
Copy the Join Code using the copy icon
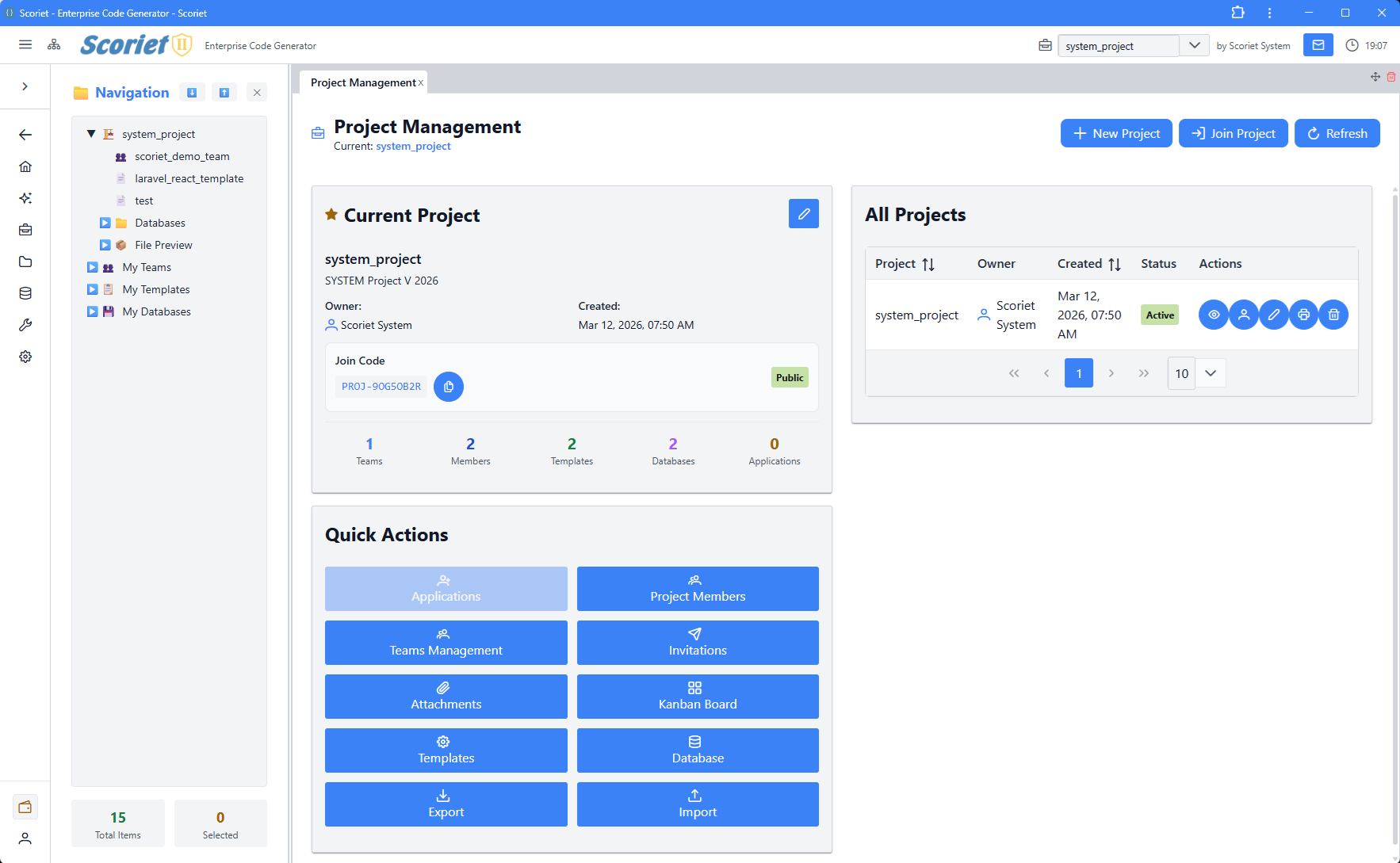pyautogui.click(x=449, y=387)
